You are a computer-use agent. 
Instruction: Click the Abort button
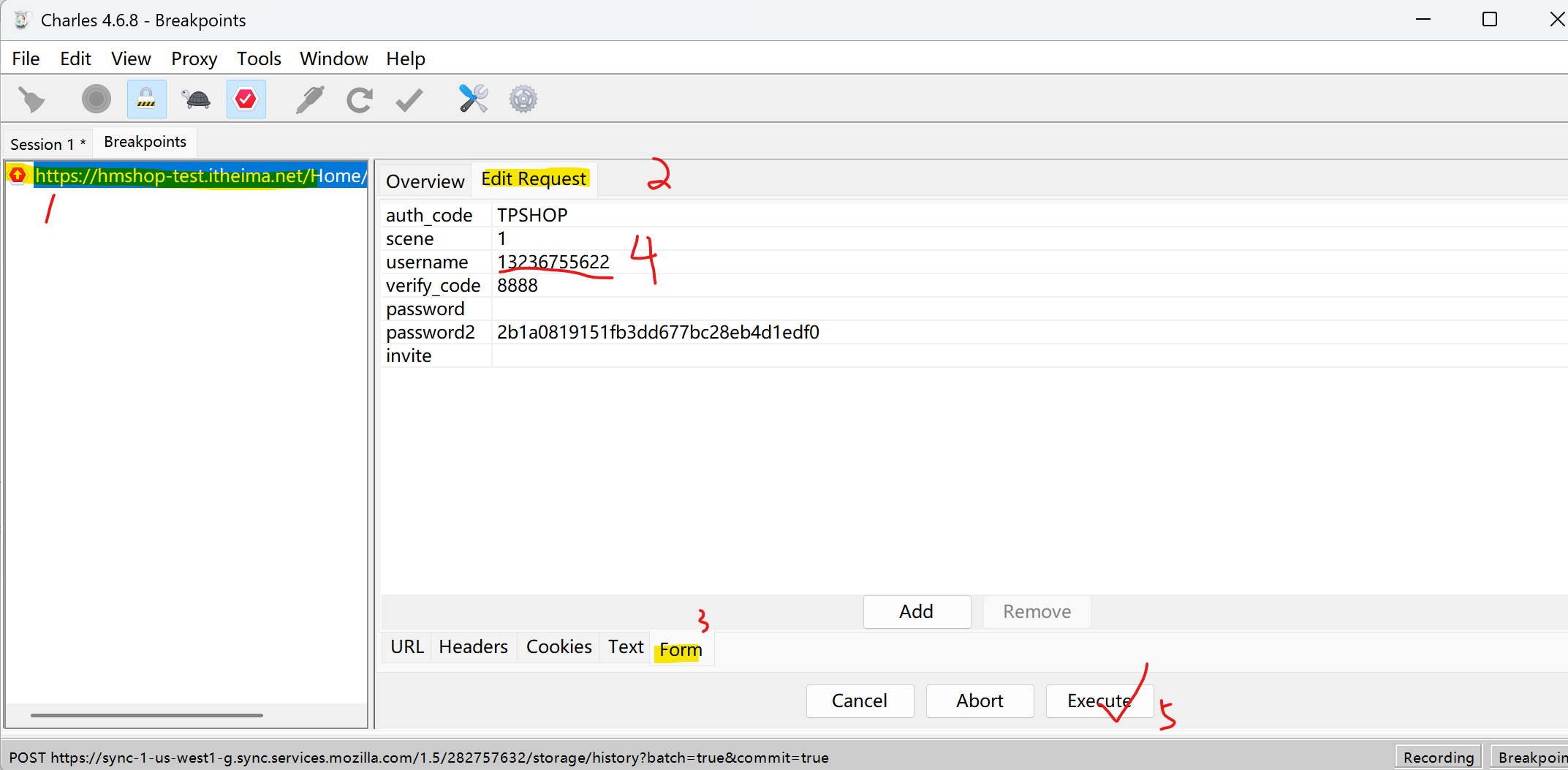tap(980, 701)
